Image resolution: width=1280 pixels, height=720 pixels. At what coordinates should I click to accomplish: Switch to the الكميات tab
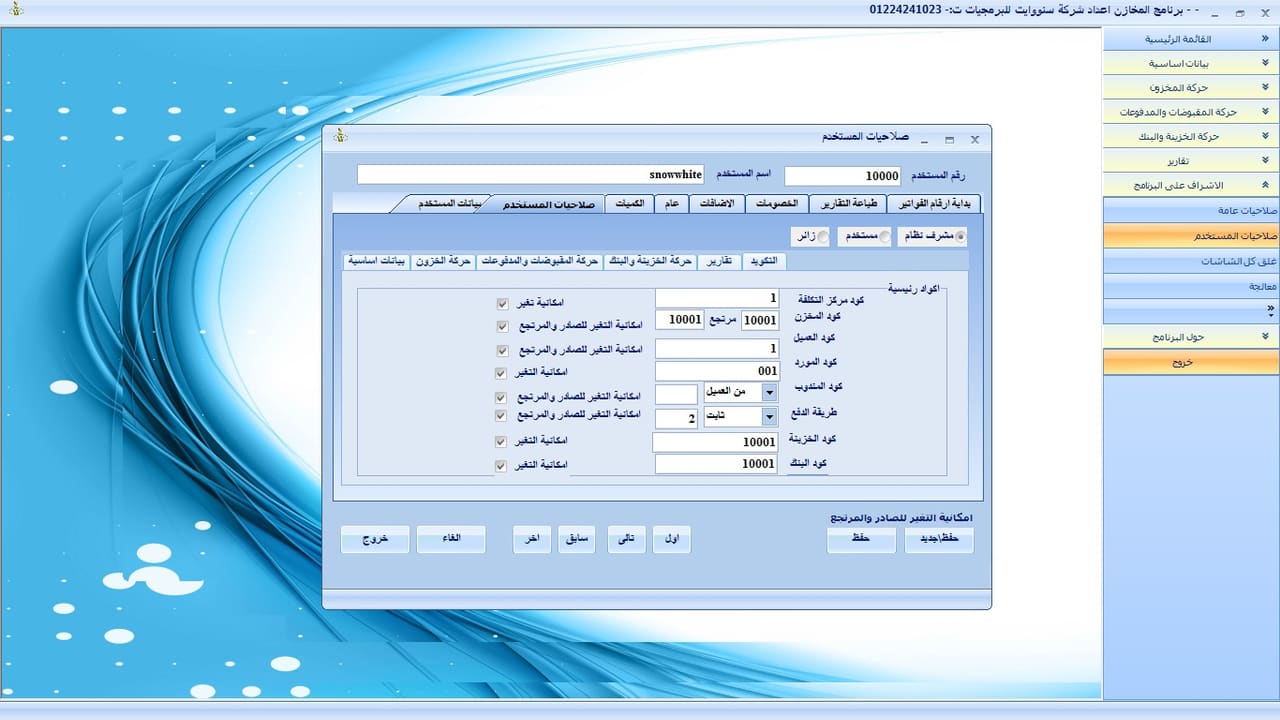click(631, 204)
